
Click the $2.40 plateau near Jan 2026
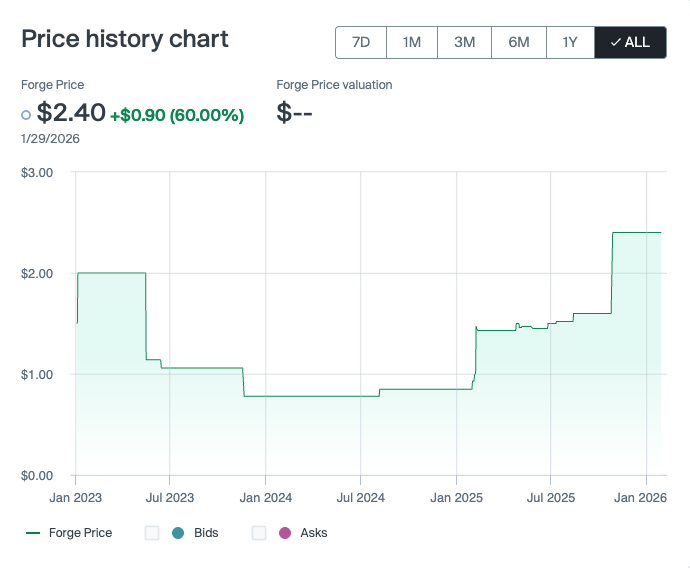click(636, 232)
